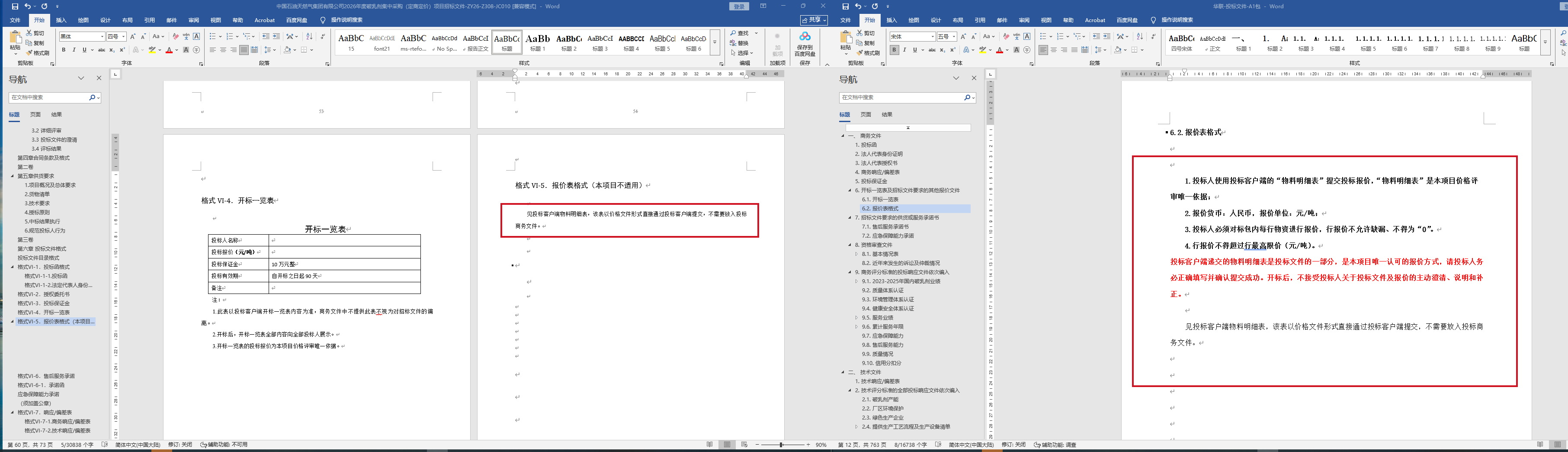Open 引用 tab in right Word window
The width and height of the screenshot is (1568, 452).
pos(980,20)
